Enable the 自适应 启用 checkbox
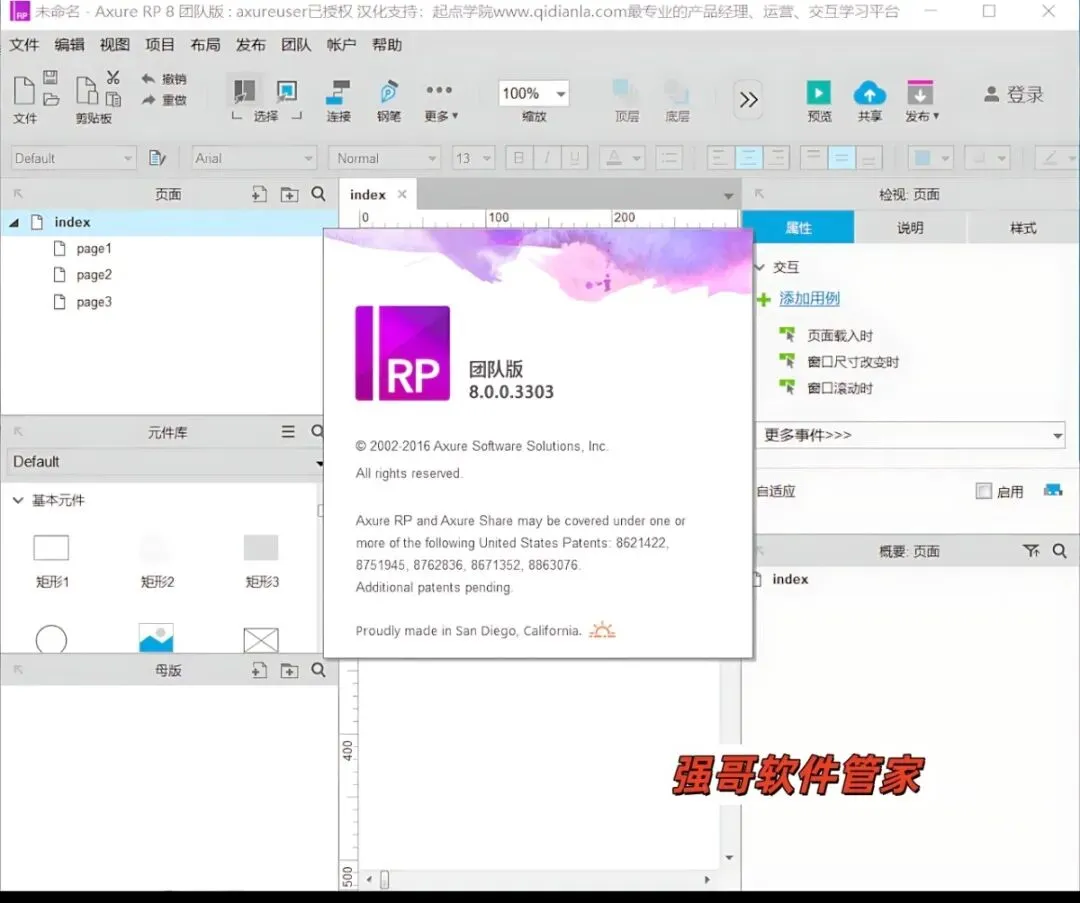The height and width of the screenshot is (903, 1080). click(x=984, y=491)
